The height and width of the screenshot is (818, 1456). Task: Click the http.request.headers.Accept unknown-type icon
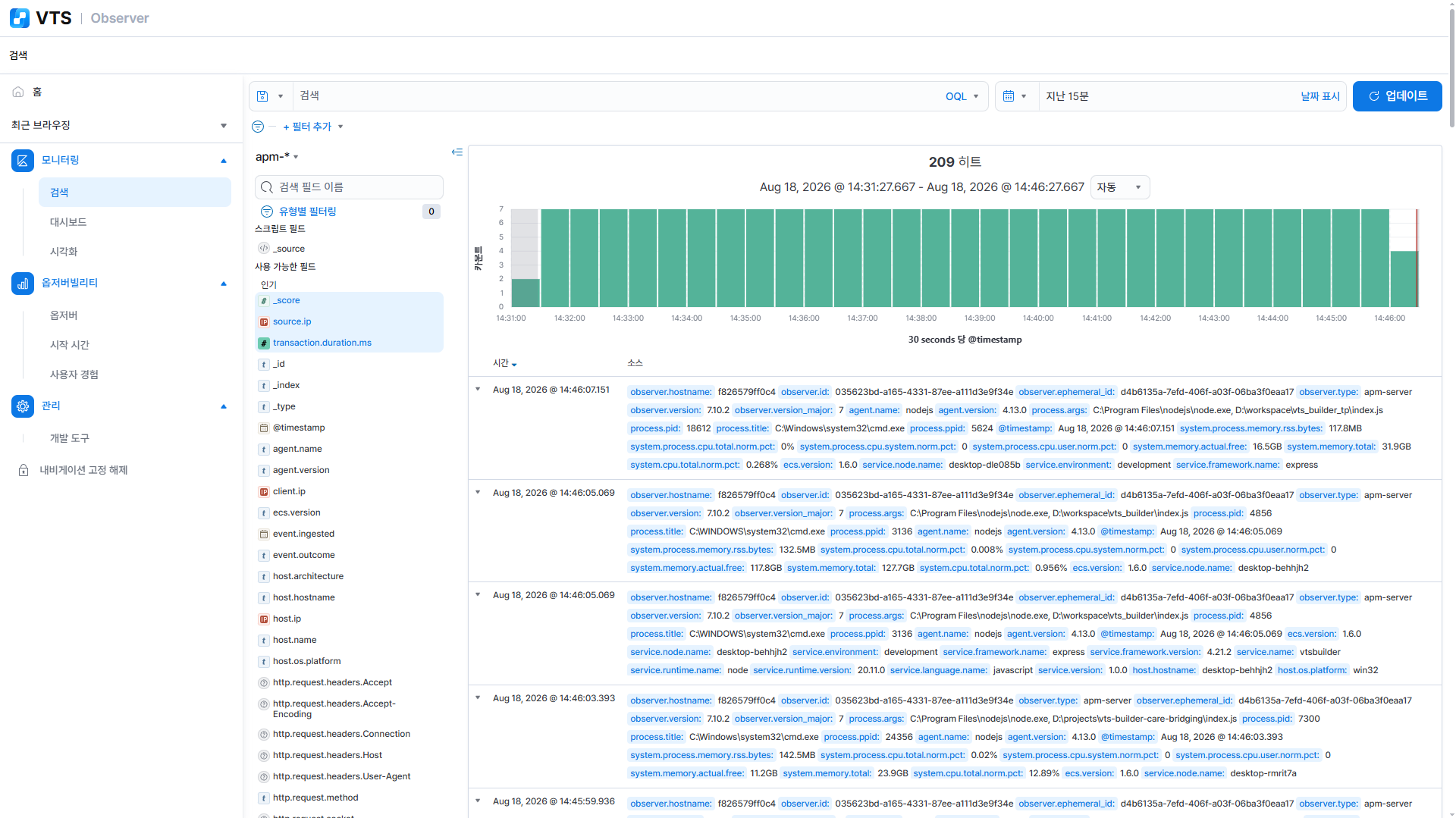point(264,683)
